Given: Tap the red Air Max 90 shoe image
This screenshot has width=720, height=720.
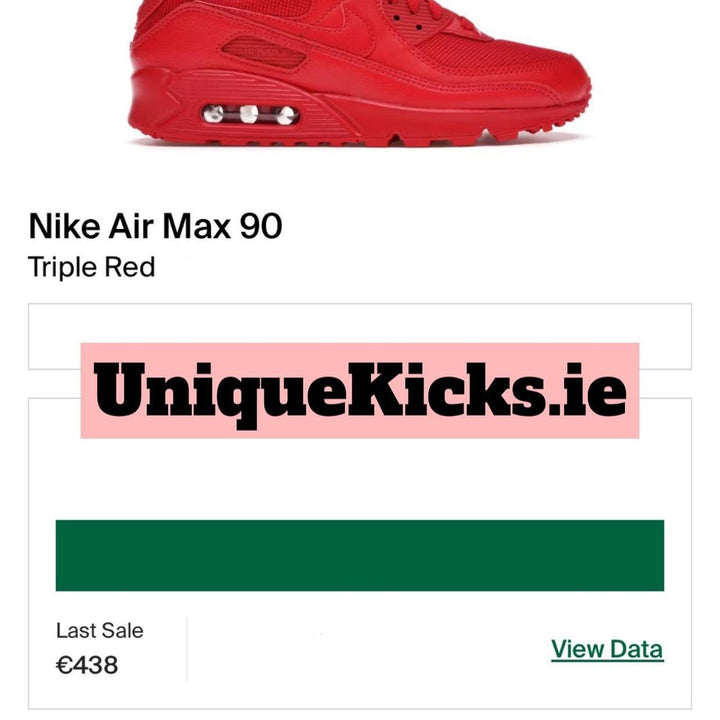Looking at the screenshot, I should (x=360, y=73).
